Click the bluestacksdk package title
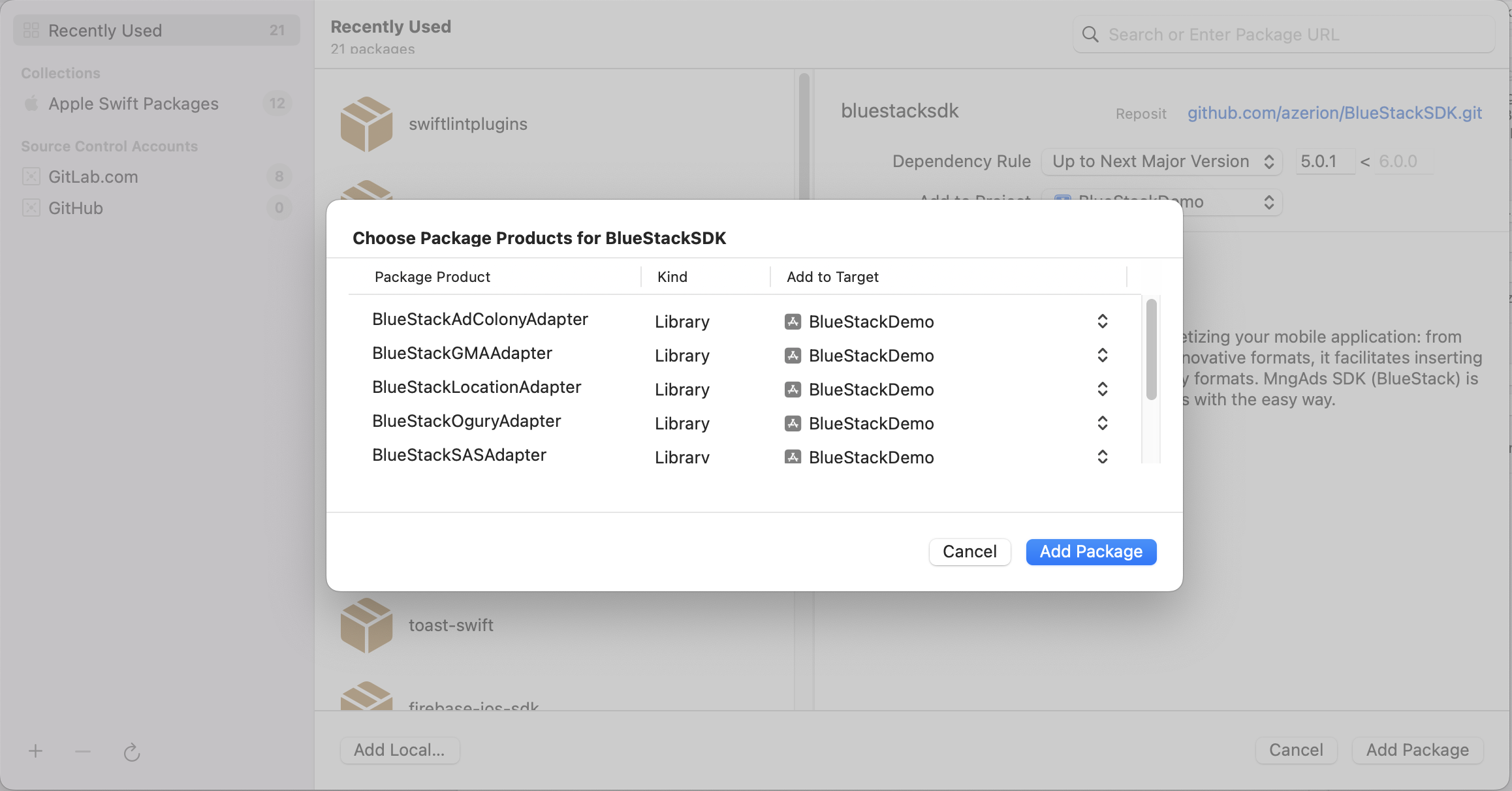Viewport: 1512px width, 791px height. pos(900,111)
